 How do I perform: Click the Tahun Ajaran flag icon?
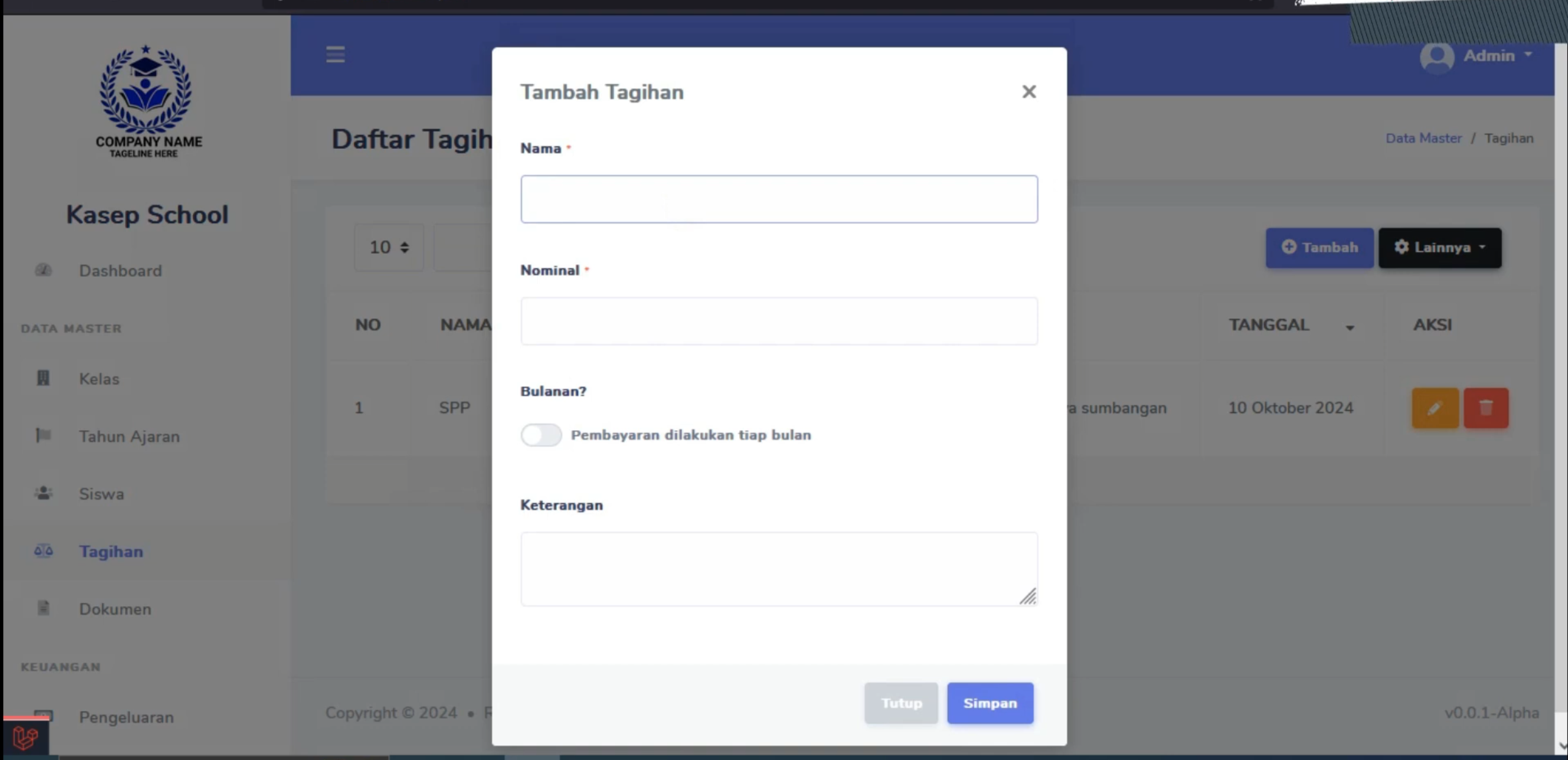pyautogui.click(x=43, y=435)
